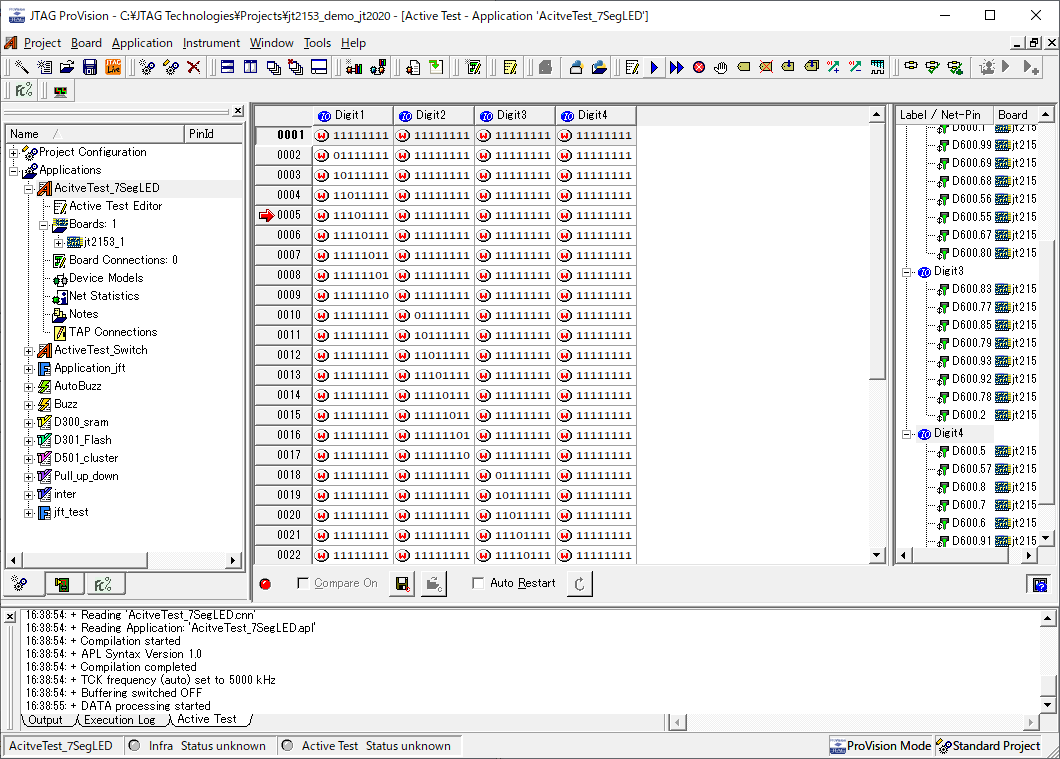Click the waveform view toolbar icon
Screen dimensions: 1060x759
coord(877,67)
